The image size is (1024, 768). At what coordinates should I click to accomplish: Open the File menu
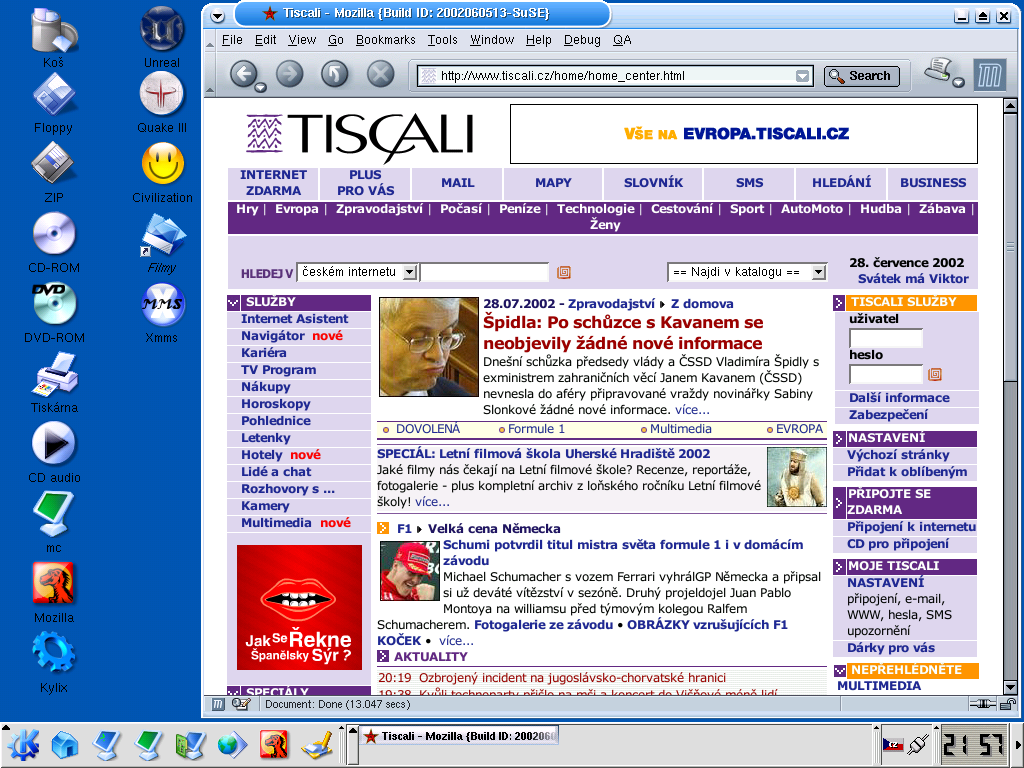coord(232,40)
